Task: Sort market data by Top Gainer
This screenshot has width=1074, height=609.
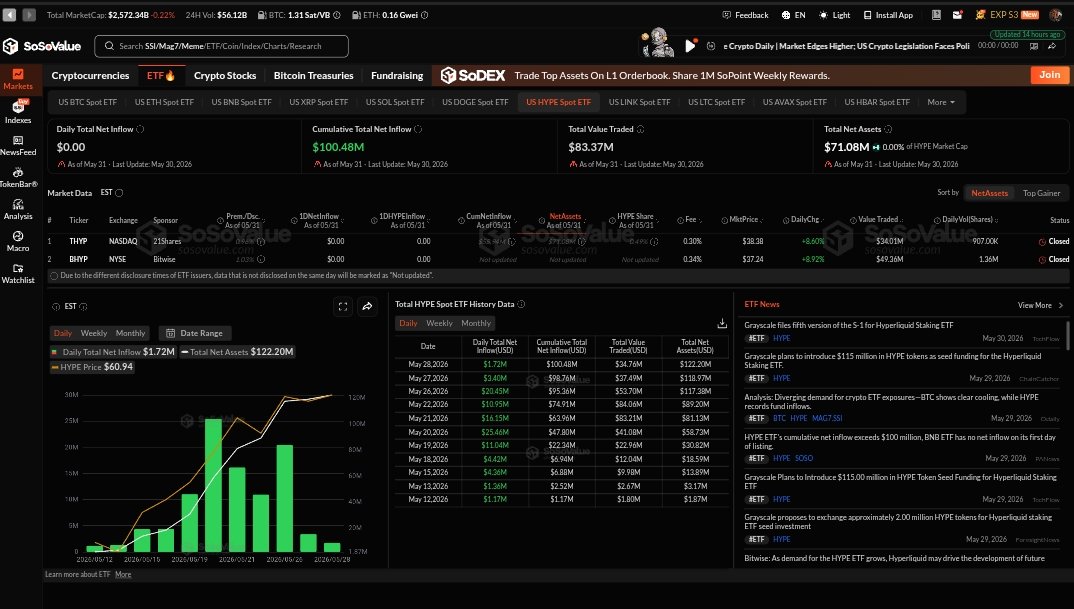Action: [x=1041, y=193]
